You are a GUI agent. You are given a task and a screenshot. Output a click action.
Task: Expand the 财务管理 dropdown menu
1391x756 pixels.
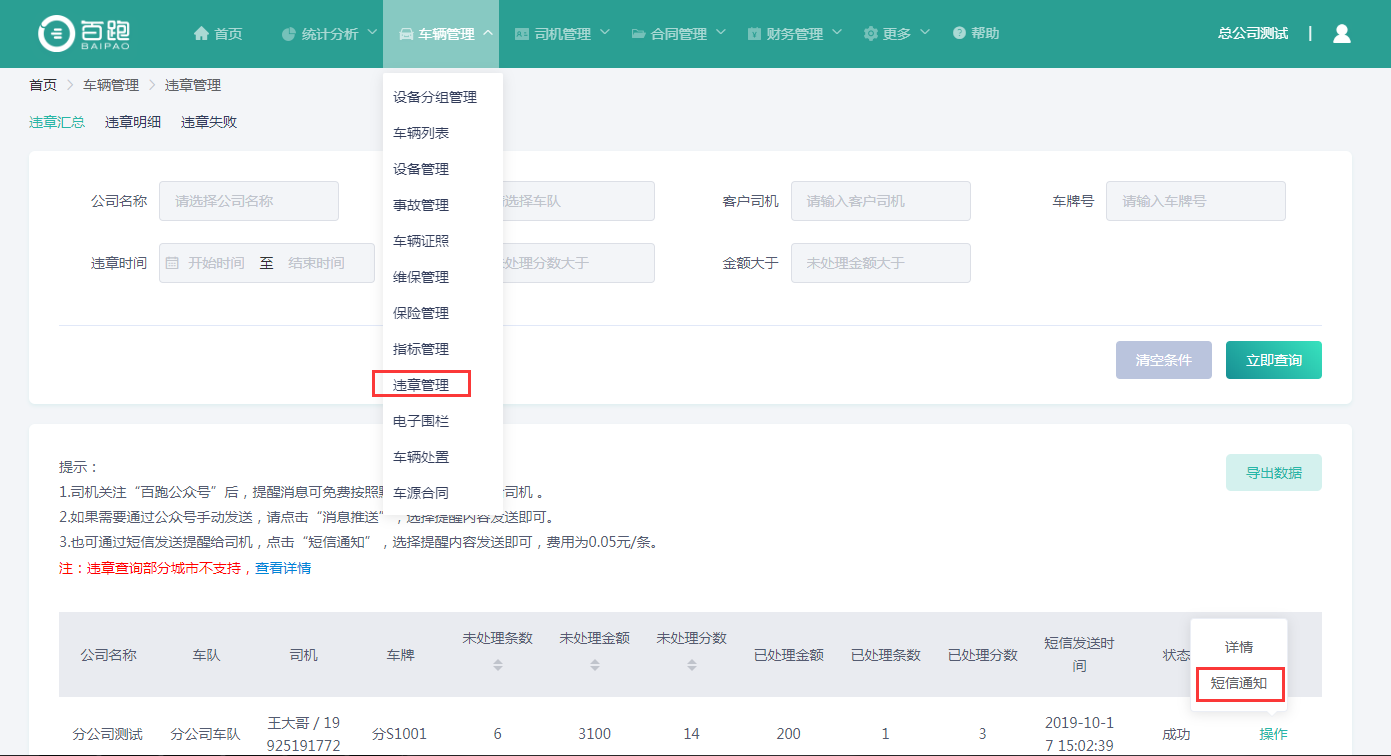(x=794, y=34)
